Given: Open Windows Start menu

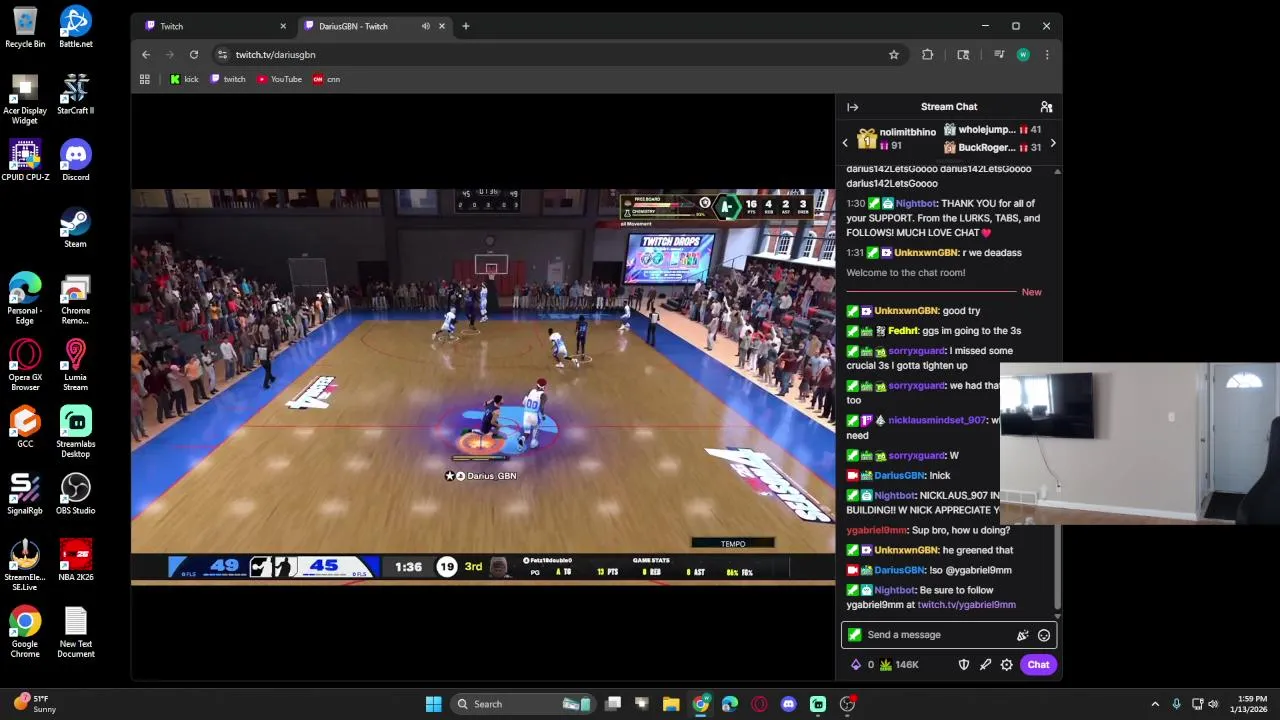Looking at the screenshot, I should click(433, 704).
